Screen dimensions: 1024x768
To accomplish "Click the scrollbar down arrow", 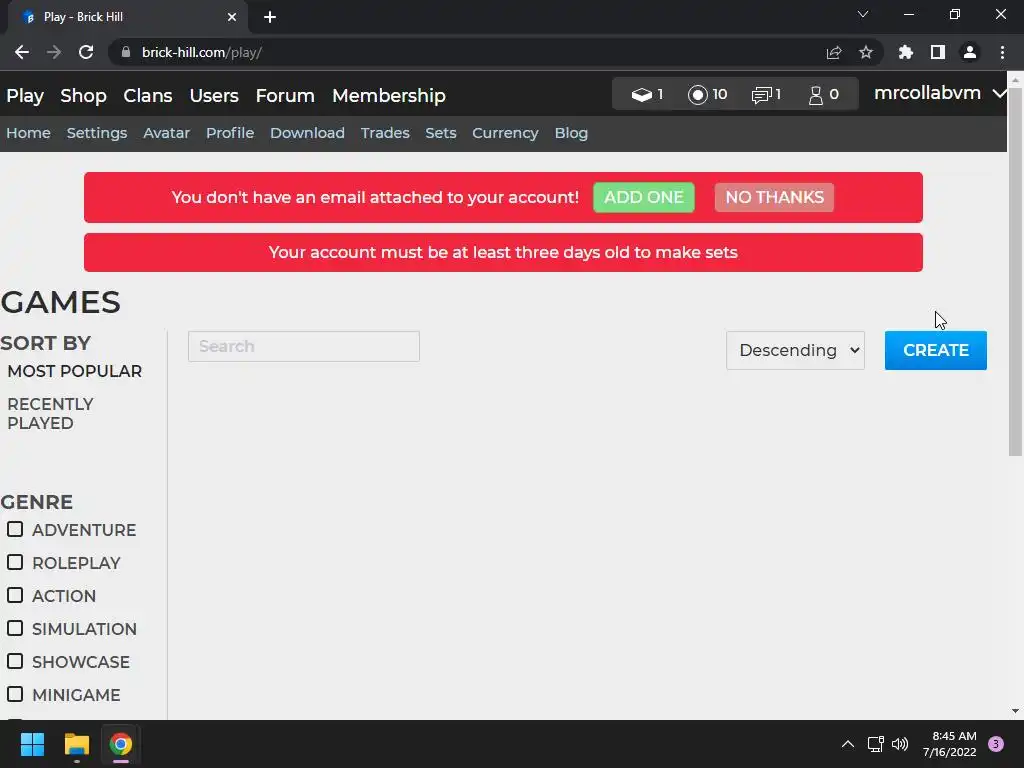I will pyautogui.click(x=1015, y=711).
